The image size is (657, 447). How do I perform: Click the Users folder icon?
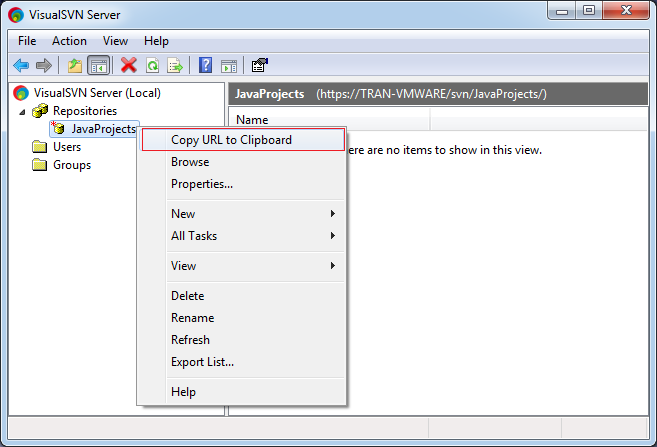39,147
